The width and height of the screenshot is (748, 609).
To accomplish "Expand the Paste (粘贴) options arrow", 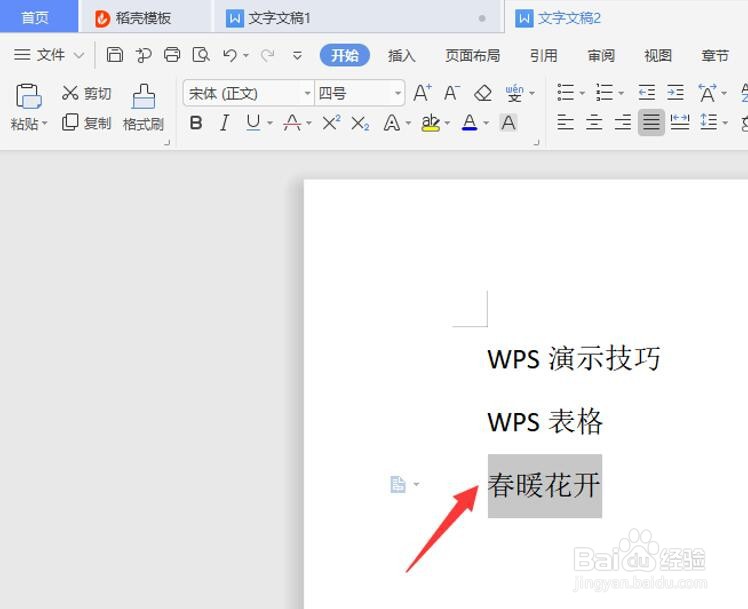I will 45,124.
